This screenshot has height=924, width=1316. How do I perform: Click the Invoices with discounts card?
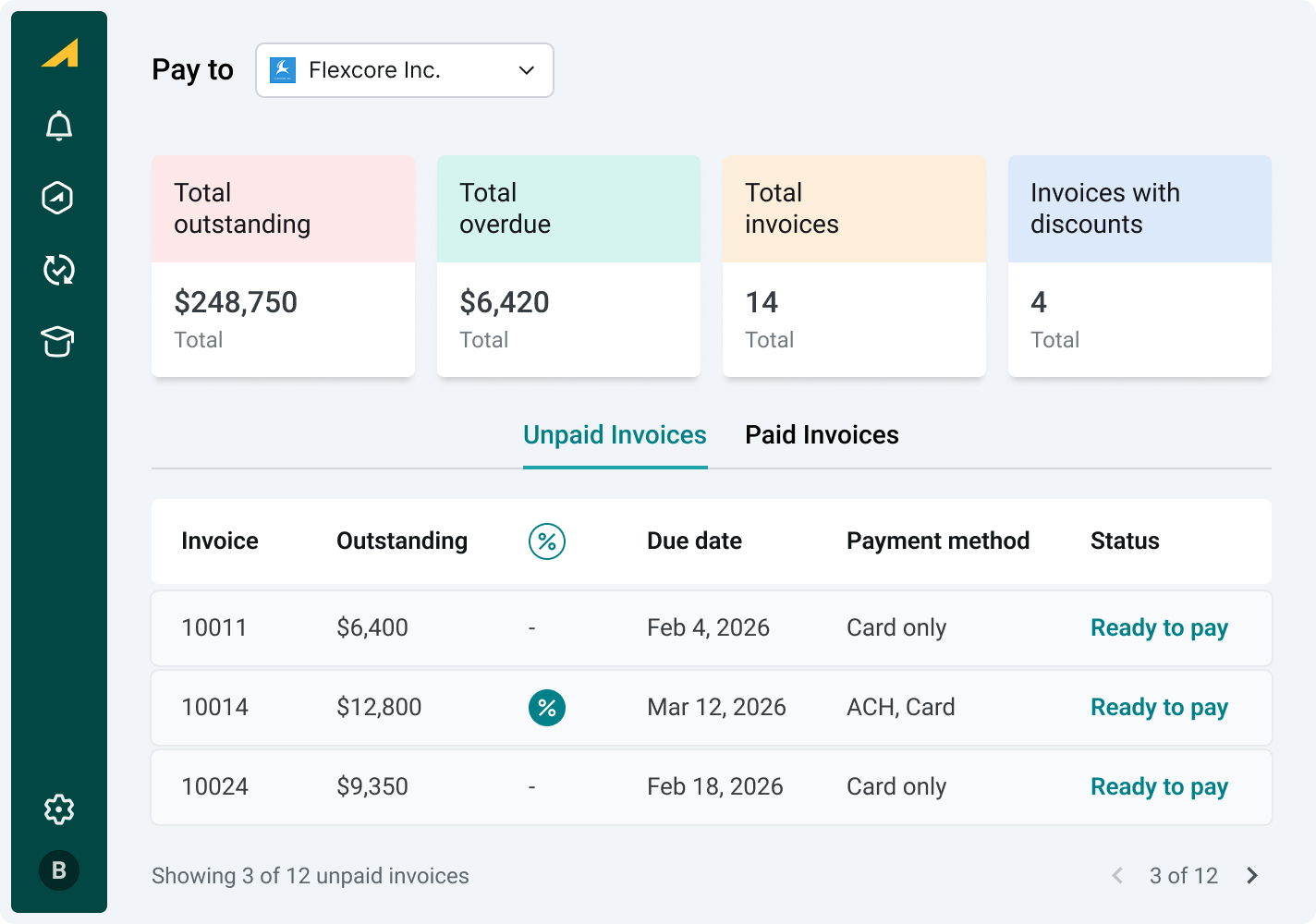coord(1139,266)
